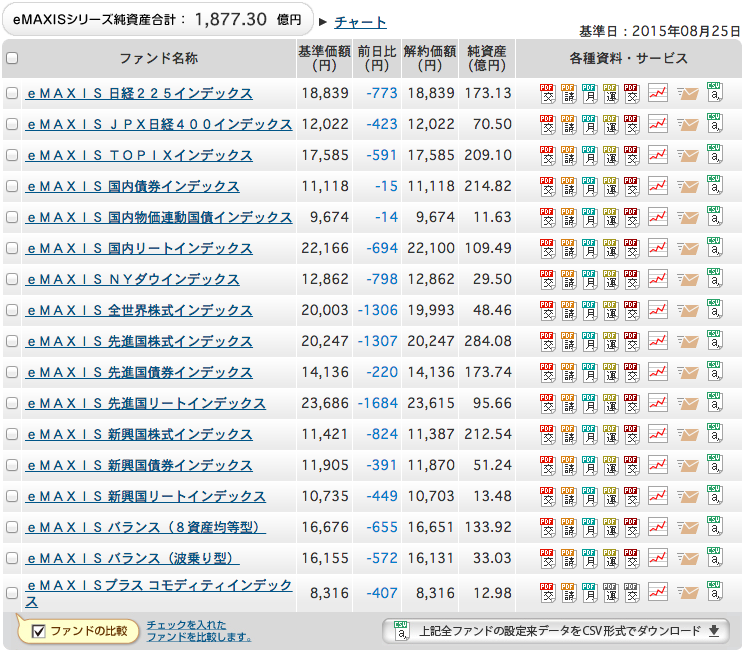Open olive 運 PDF for TOPIXインデックス
The height and width of the screenshot is (652, 744).
click(610, 155)
